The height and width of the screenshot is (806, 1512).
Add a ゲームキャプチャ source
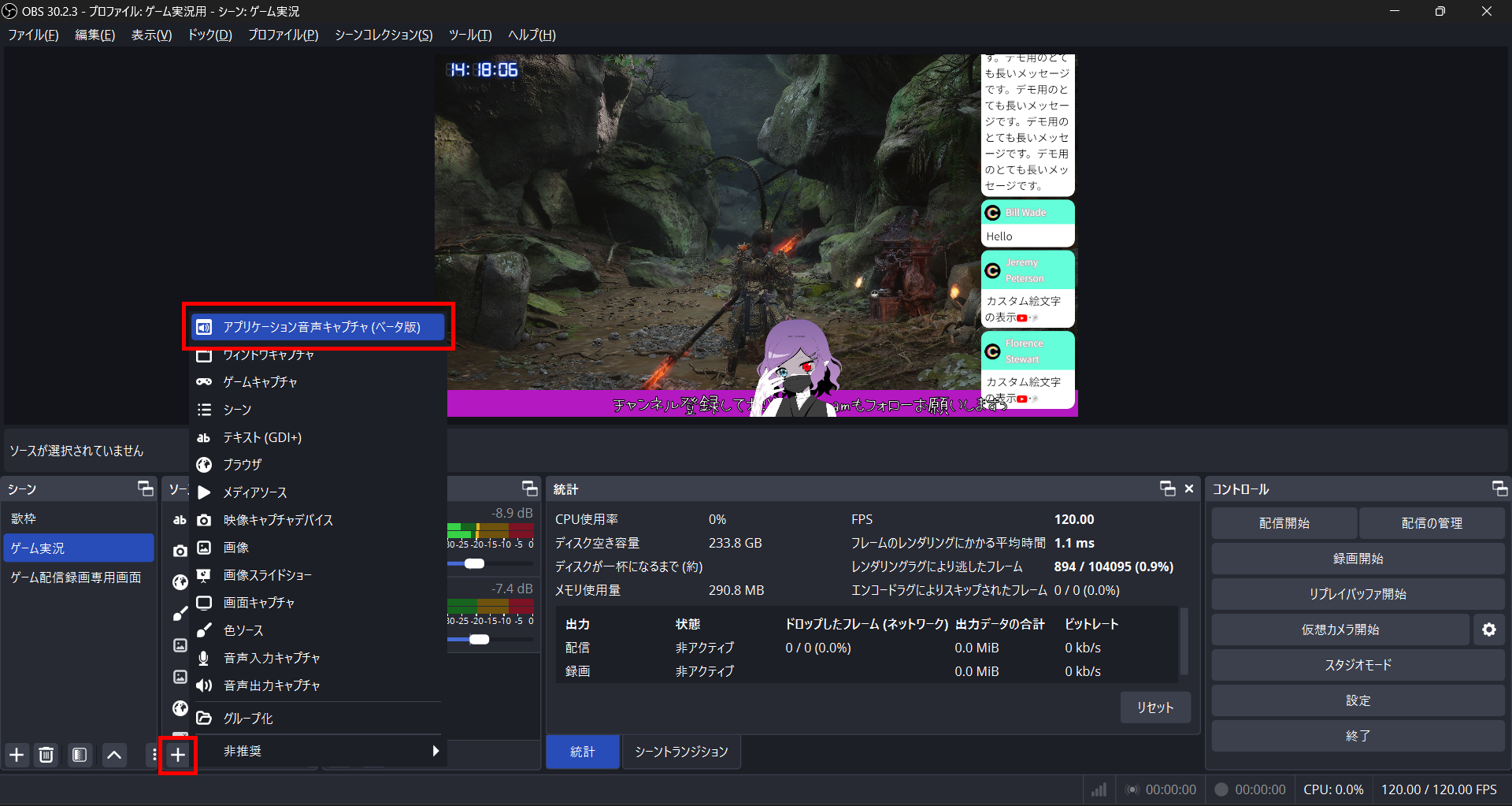pos(318,382)
